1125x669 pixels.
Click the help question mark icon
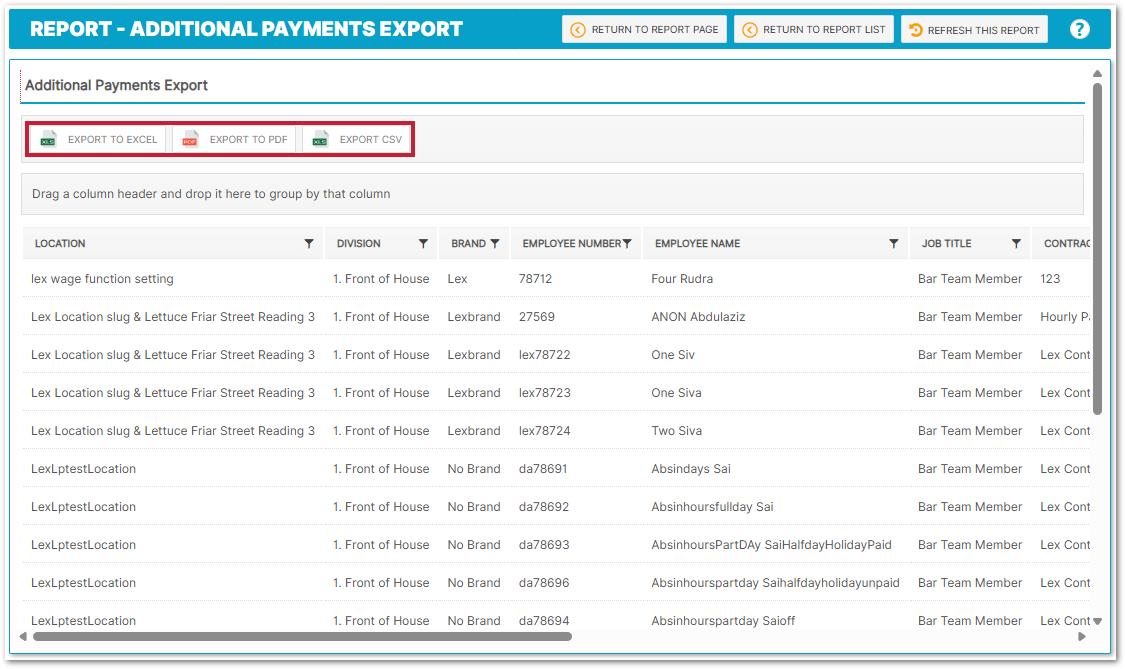click(1079, 29)
